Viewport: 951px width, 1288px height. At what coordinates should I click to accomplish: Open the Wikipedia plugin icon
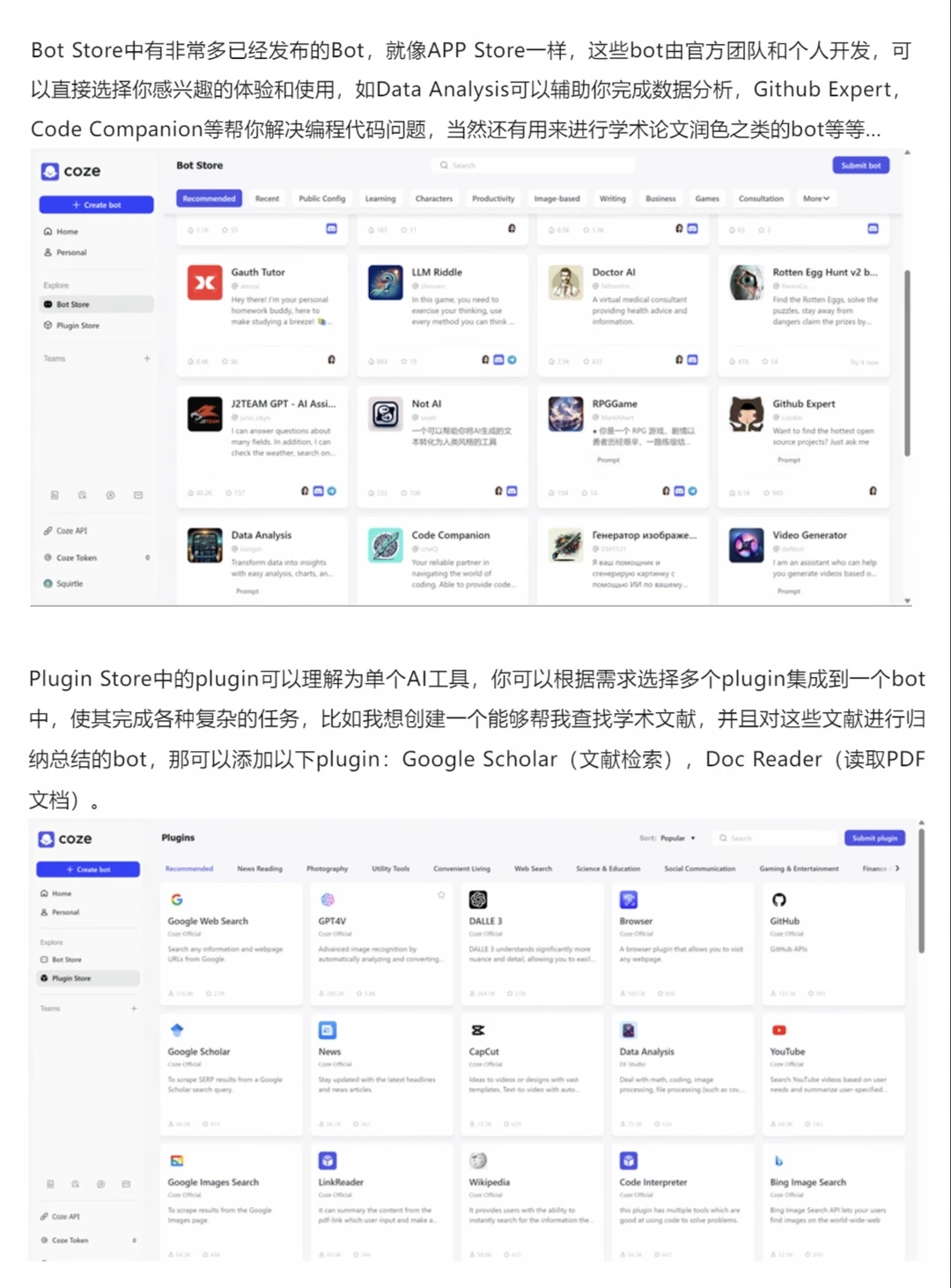click(x=478, y=1160)
